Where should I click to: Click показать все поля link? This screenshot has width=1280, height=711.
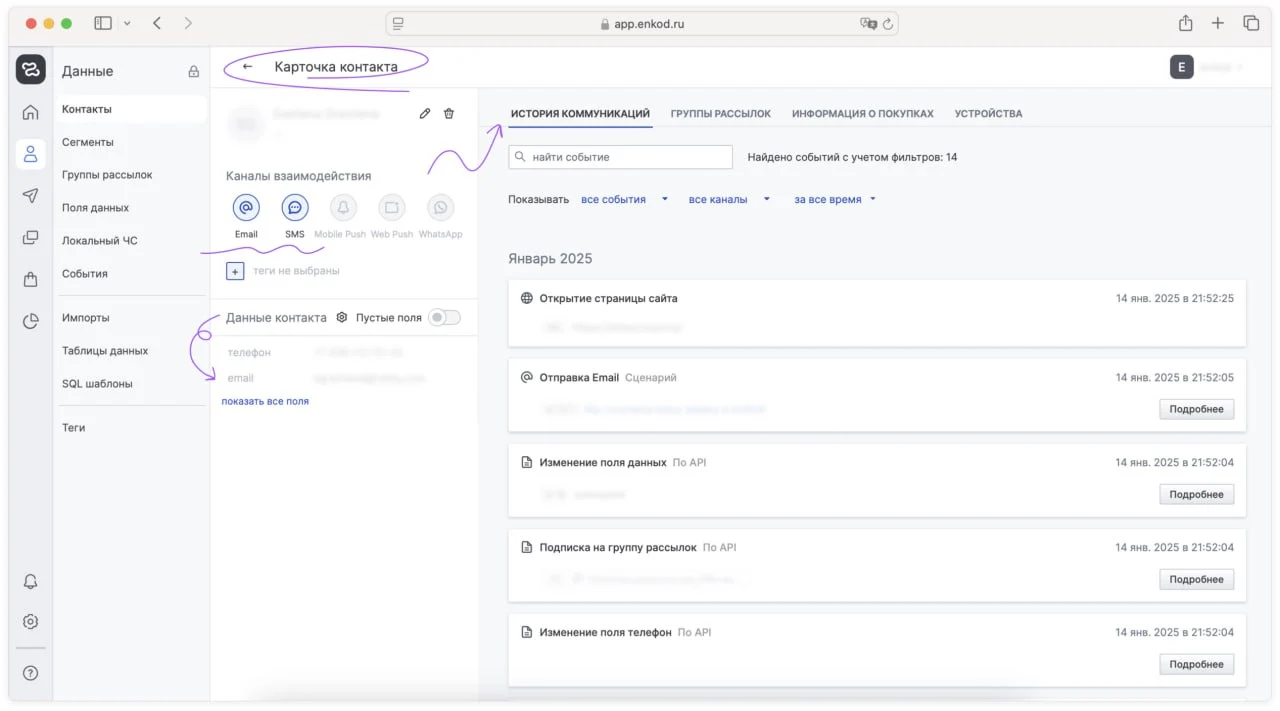point(265,401)
